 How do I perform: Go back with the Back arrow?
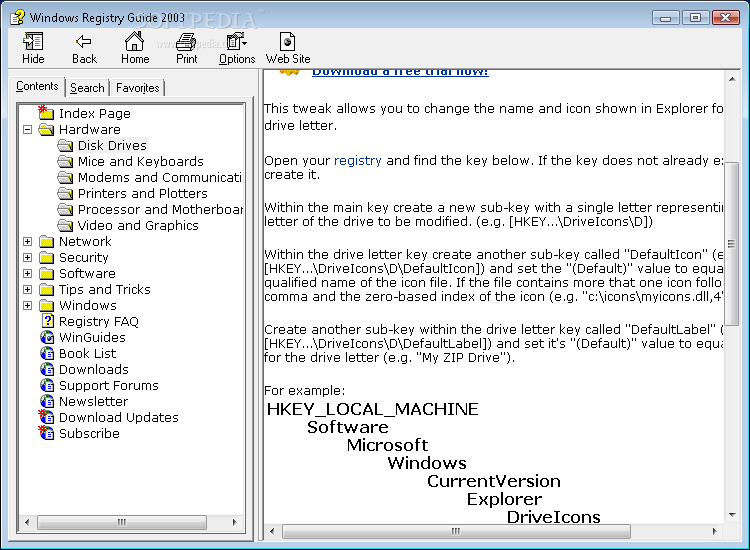(84, 42)
